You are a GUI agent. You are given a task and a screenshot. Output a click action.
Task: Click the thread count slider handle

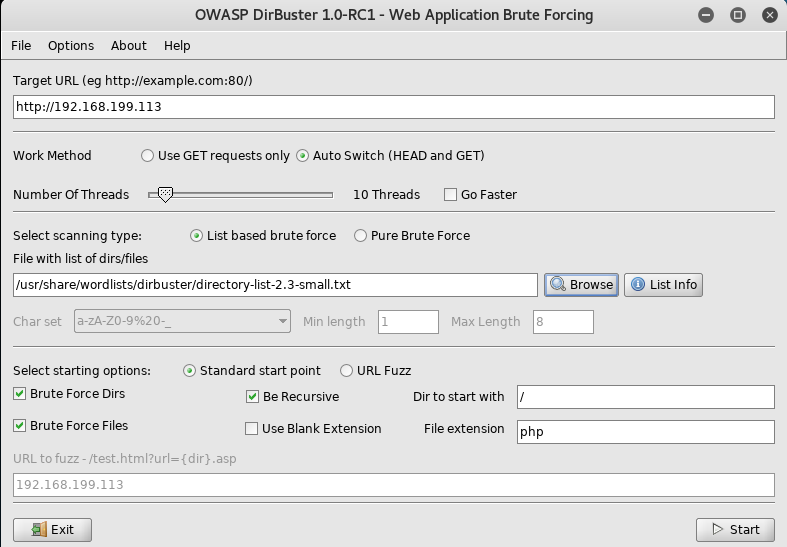pos(165,195)
